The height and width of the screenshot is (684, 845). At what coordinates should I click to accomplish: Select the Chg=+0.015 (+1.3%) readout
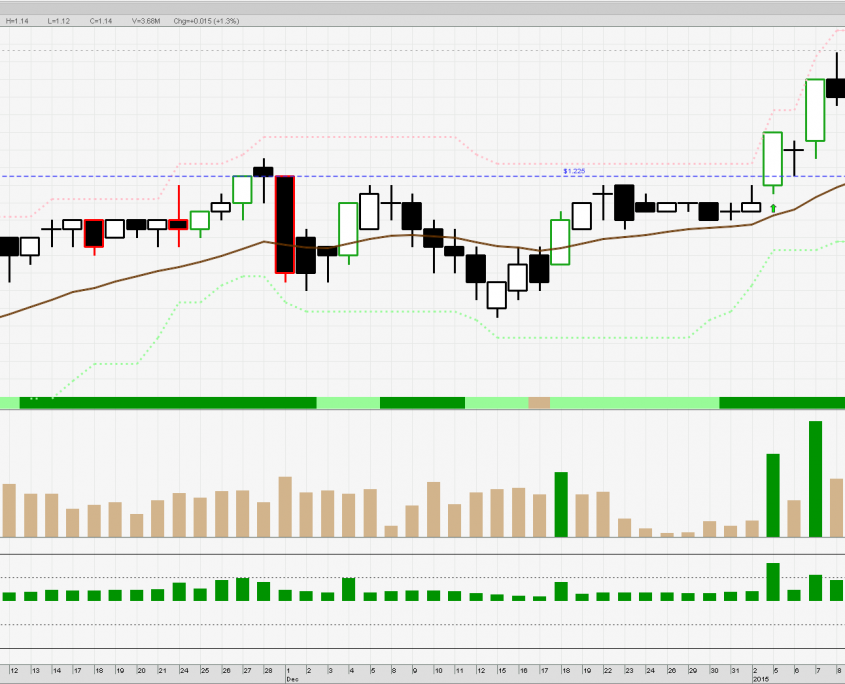pyautogui.click(x=206, y=19)
